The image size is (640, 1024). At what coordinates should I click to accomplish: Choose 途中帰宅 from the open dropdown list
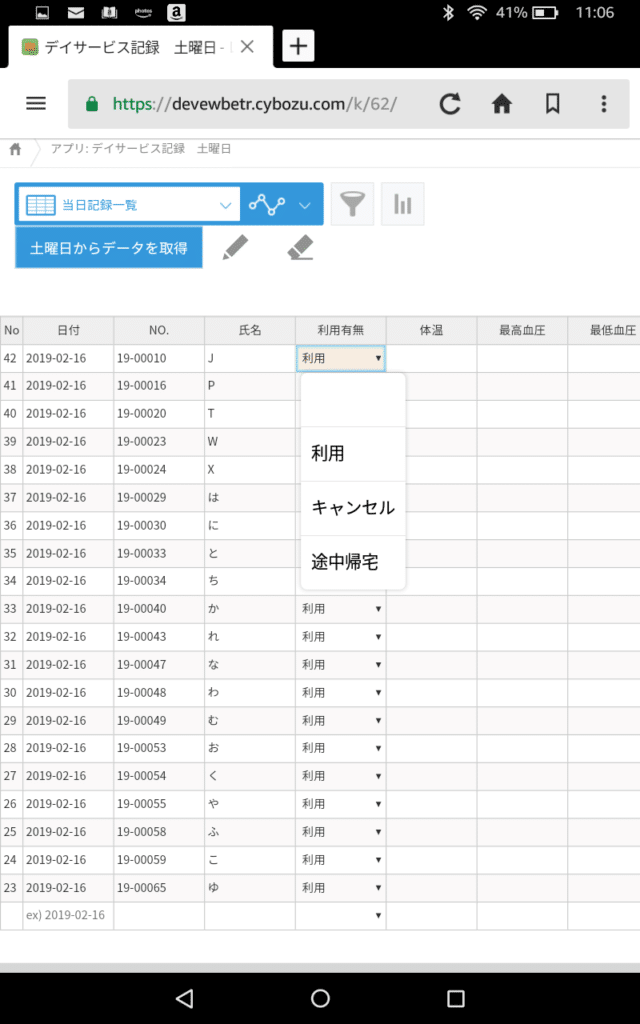pos(353,562)
